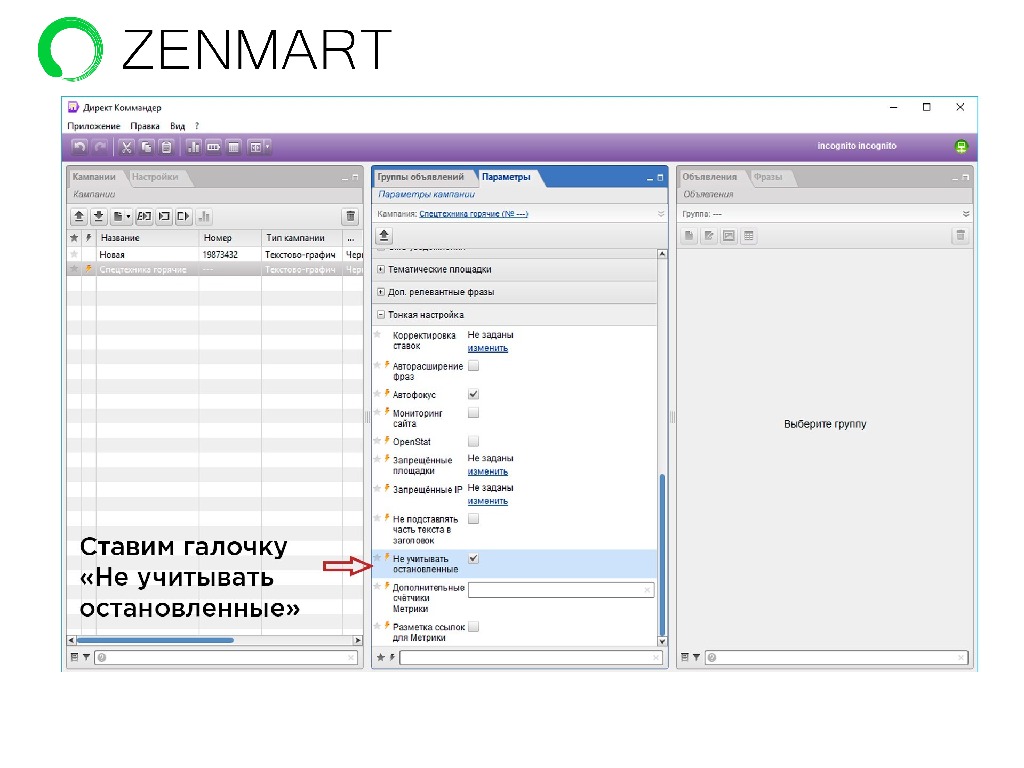Screen dimensions: 1024x768
Task: Click the upload icon in Parameters panel
Action: point(384,236)
